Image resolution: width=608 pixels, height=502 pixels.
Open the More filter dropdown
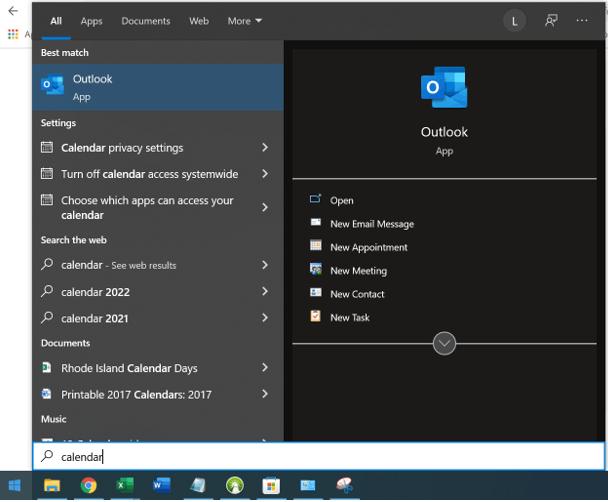tap(245, 21)
